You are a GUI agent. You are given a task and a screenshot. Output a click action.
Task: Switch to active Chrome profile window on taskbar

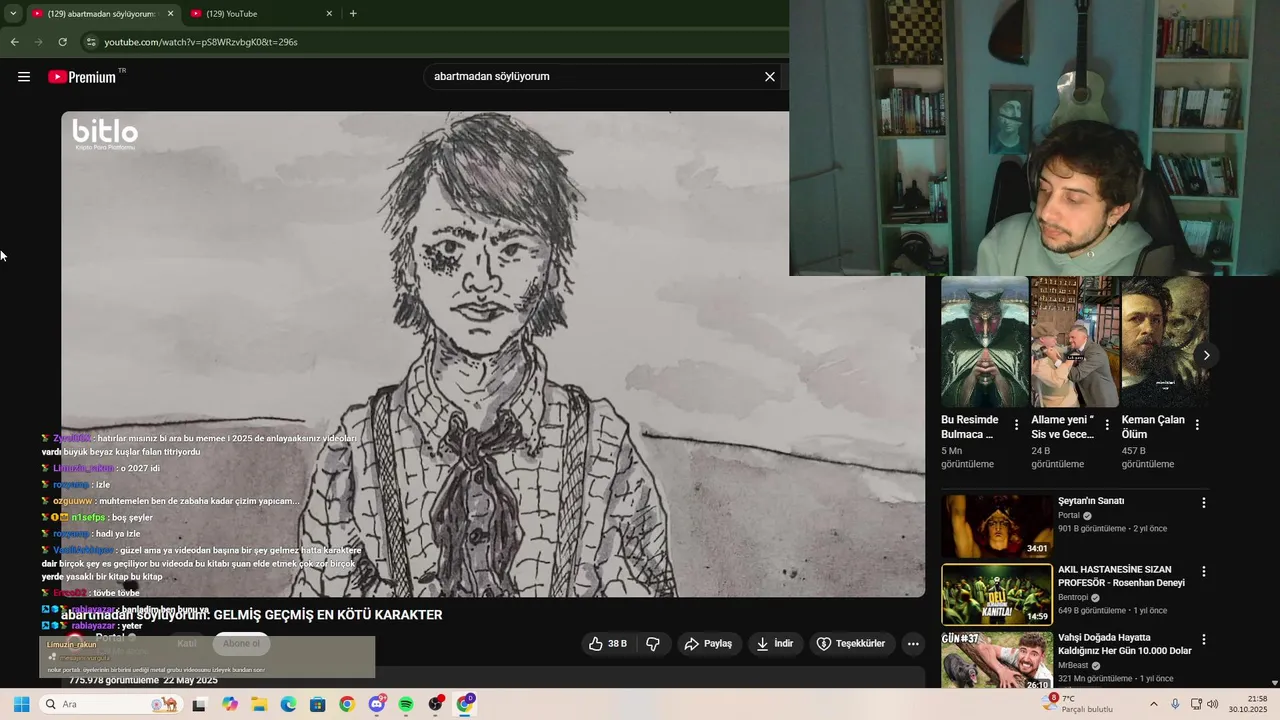[465, 704]
